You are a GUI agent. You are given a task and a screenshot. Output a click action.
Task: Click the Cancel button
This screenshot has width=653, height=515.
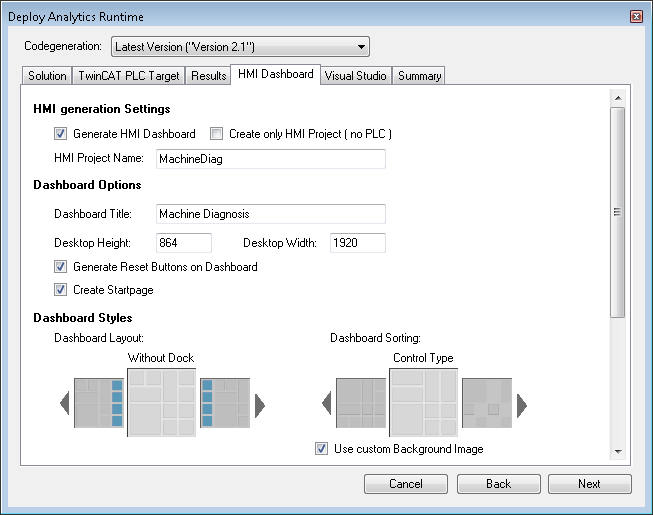[406, 484]
